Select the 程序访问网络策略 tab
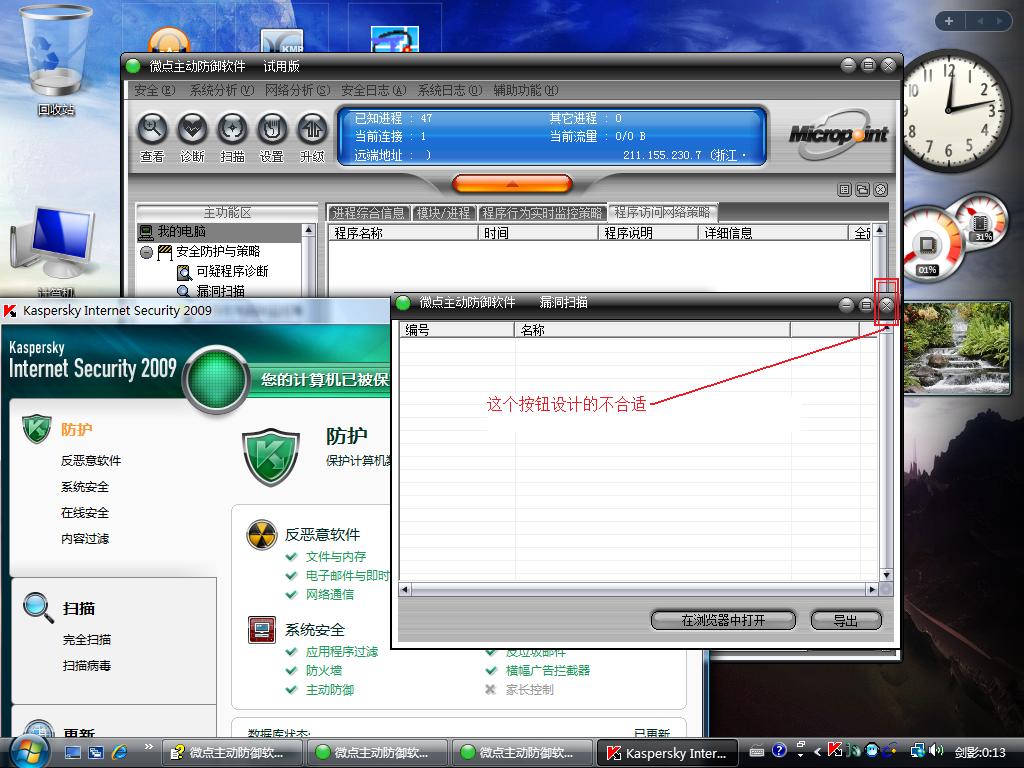This screenshot has height=768, width=1024. (x=662, y=212)
